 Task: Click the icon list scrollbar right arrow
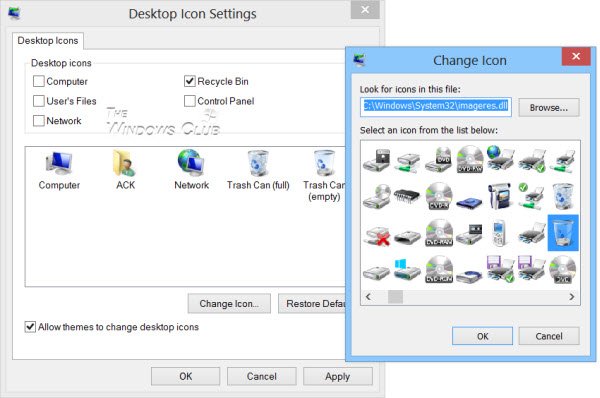572,297
